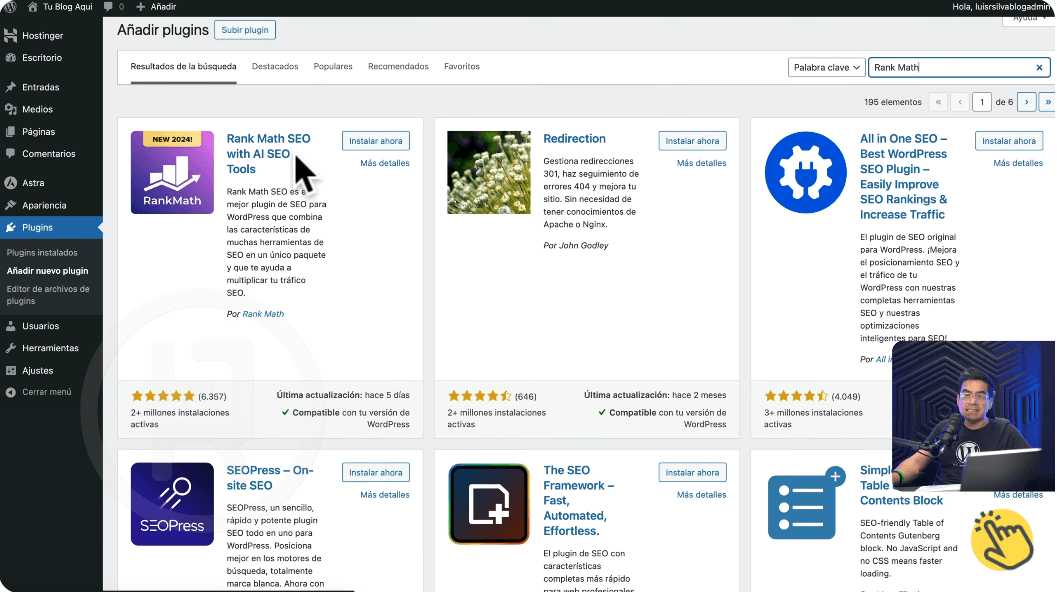The image size is (1057, 592).
Task: Click the Plugins plug icon
Action: [x=10, y=227]
